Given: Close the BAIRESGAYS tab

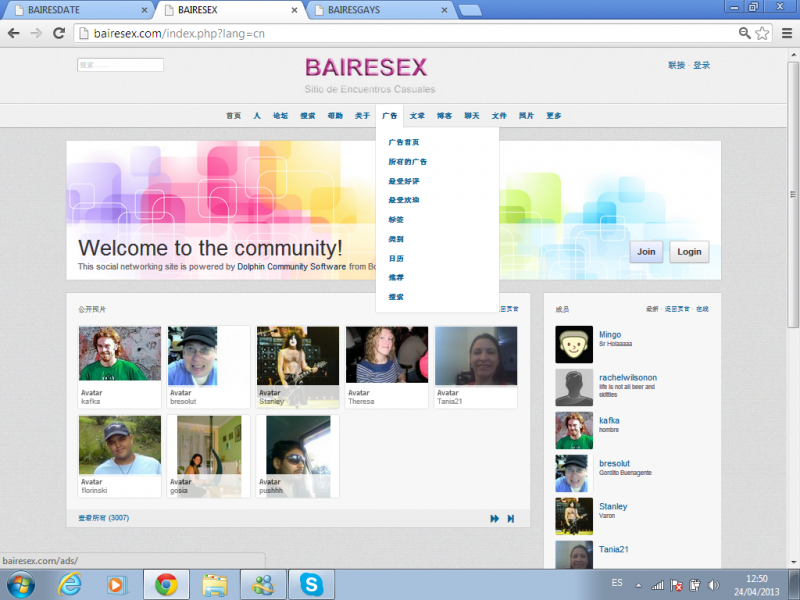Looking at the screenshot, I should click(444, 10).
